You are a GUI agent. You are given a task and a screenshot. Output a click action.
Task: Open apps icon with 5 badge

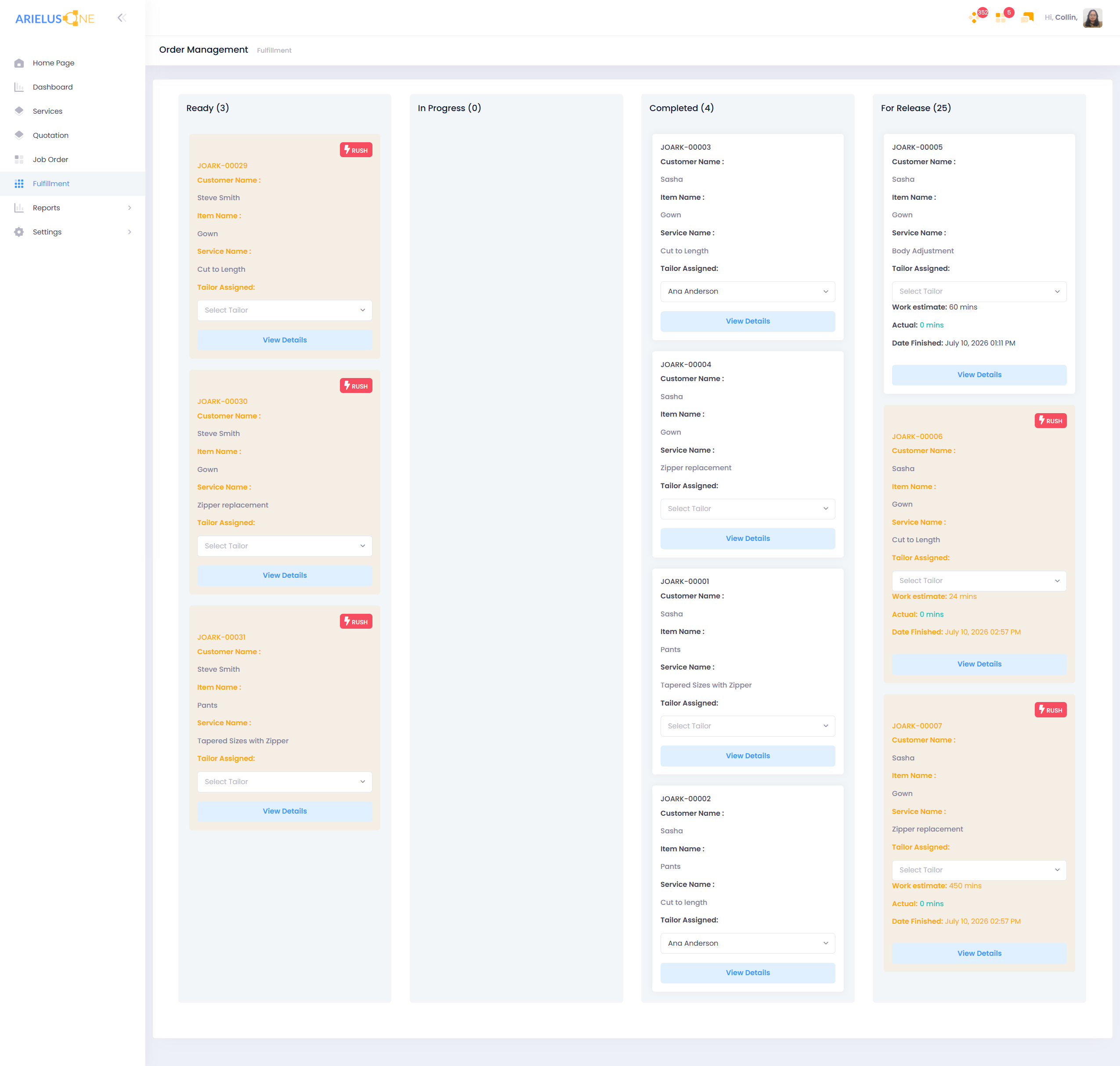point(1004,17)
